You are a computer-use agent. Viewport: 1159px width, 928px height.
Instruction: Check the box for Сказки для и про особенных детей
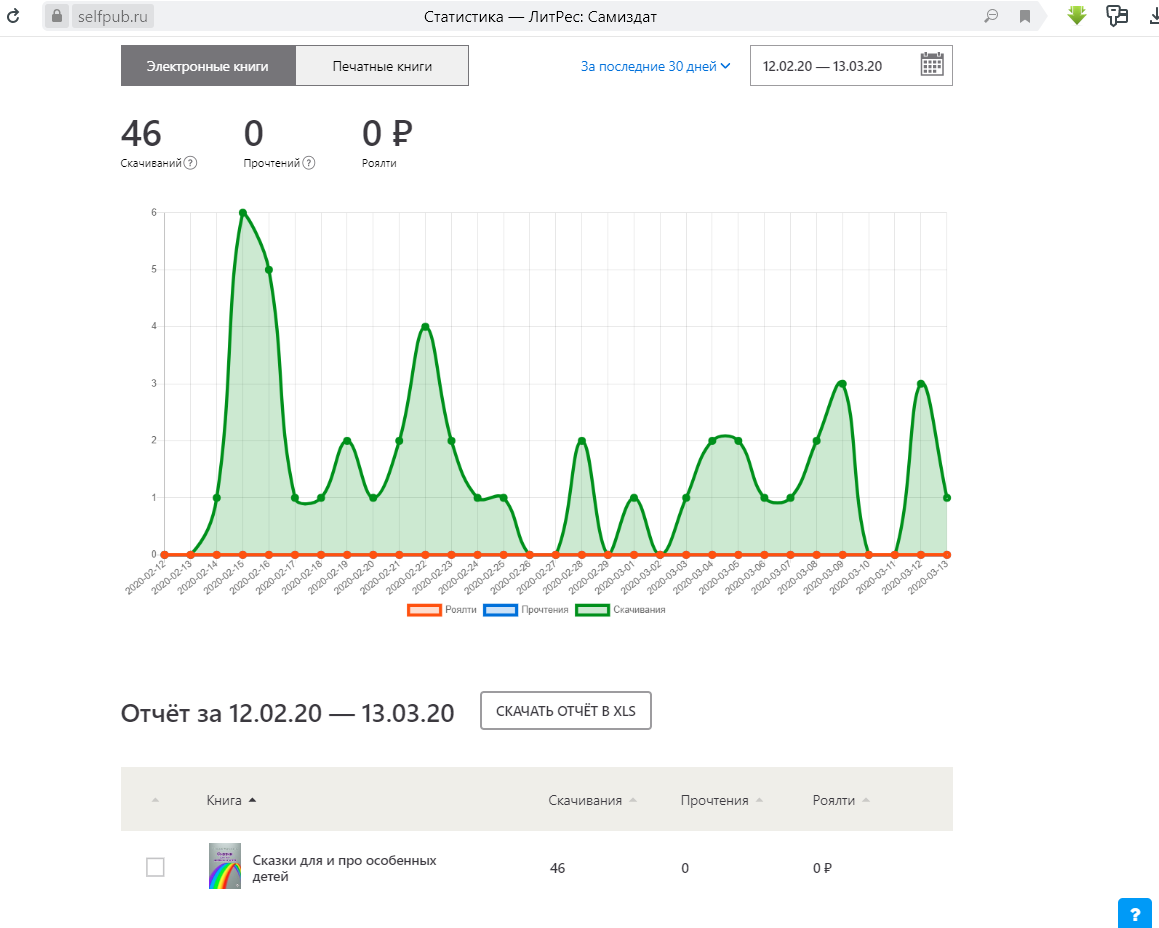tap(155, 867)
